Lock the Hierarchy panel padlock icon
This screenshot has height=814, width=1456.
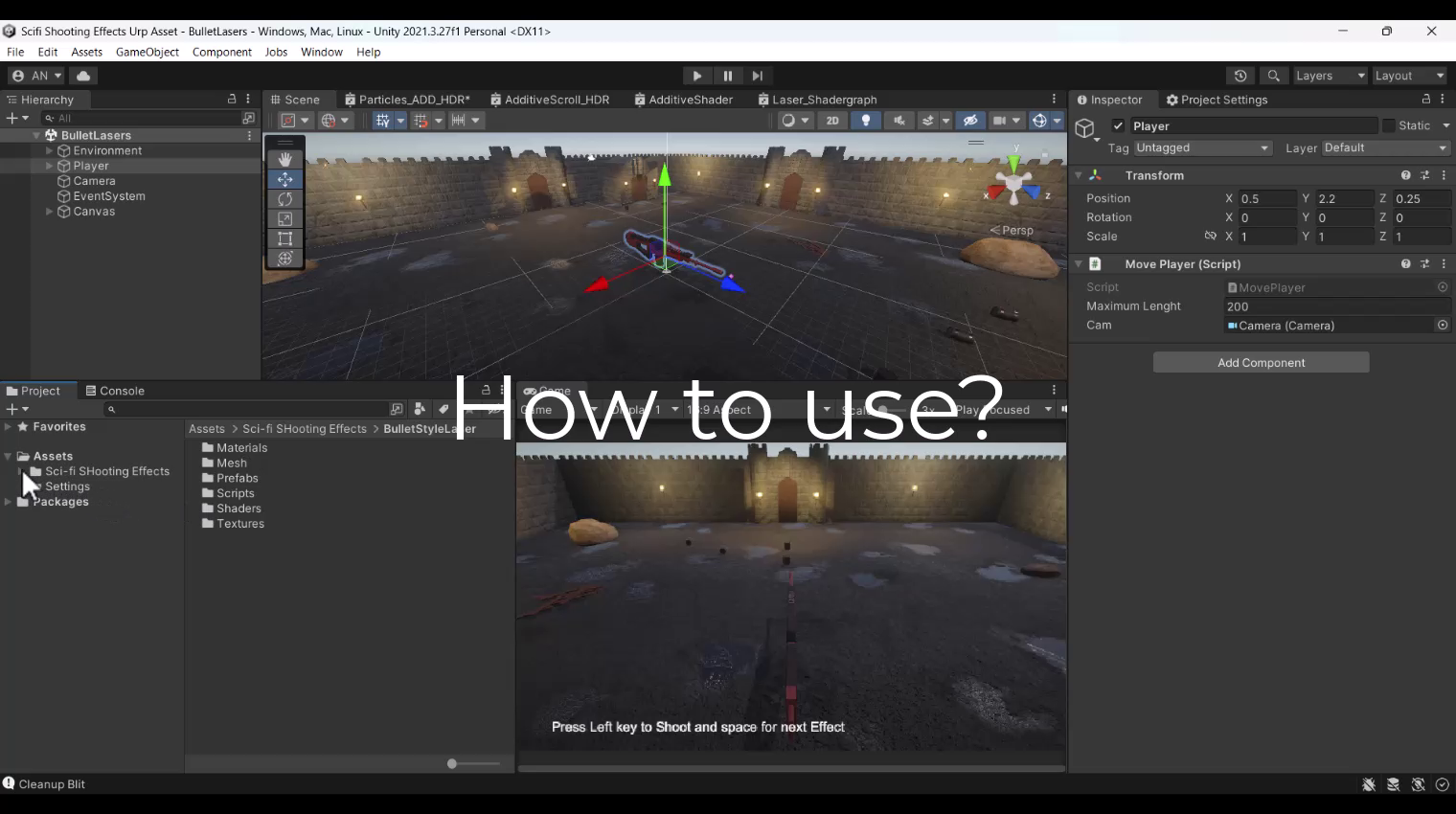coord(232,100)
